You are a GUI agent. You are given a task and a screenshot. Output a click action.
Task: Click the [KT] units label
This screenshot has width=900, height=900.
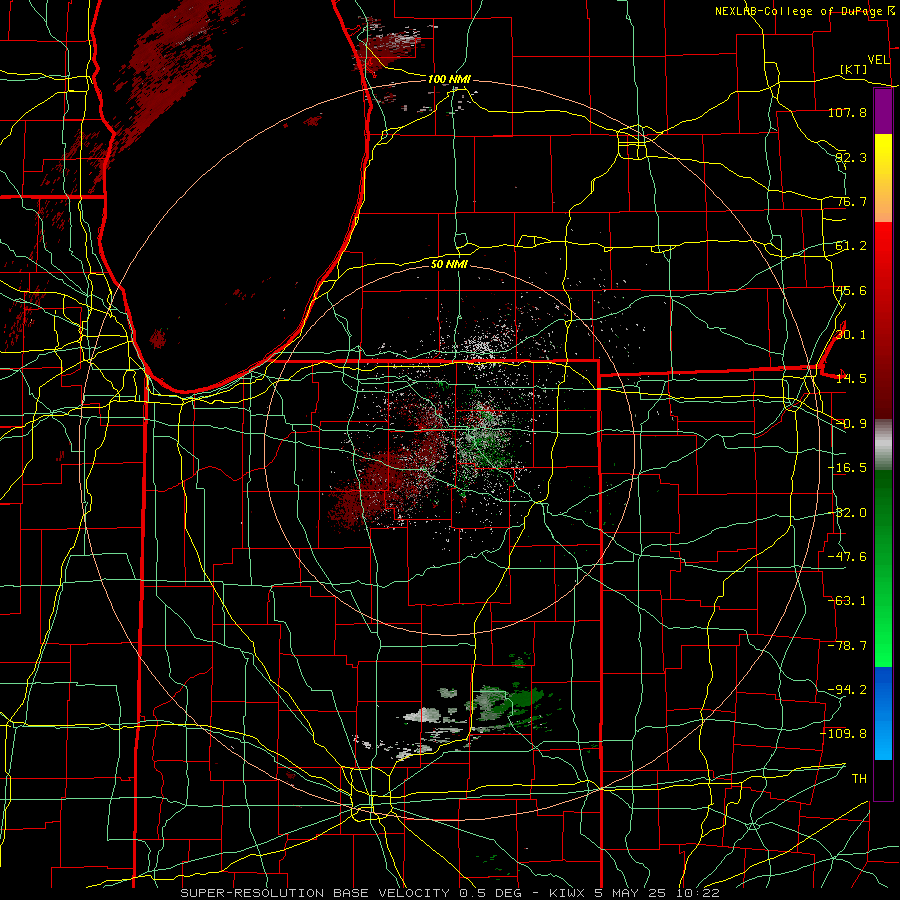pos(854,69)
